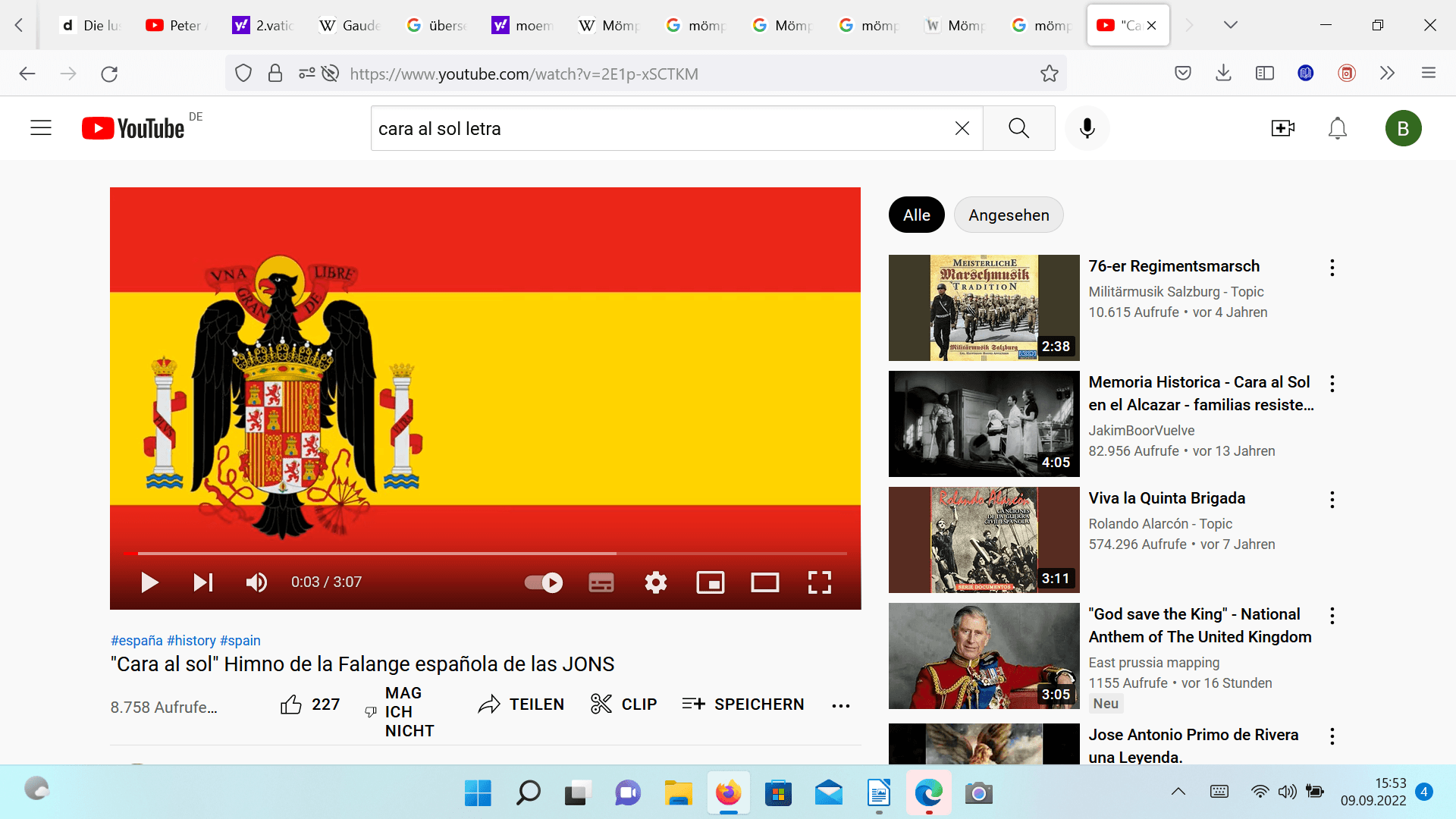Dislike the video MAG ICH NICHT
This screenshot has height=819, width=1456.
pos(400,712)
